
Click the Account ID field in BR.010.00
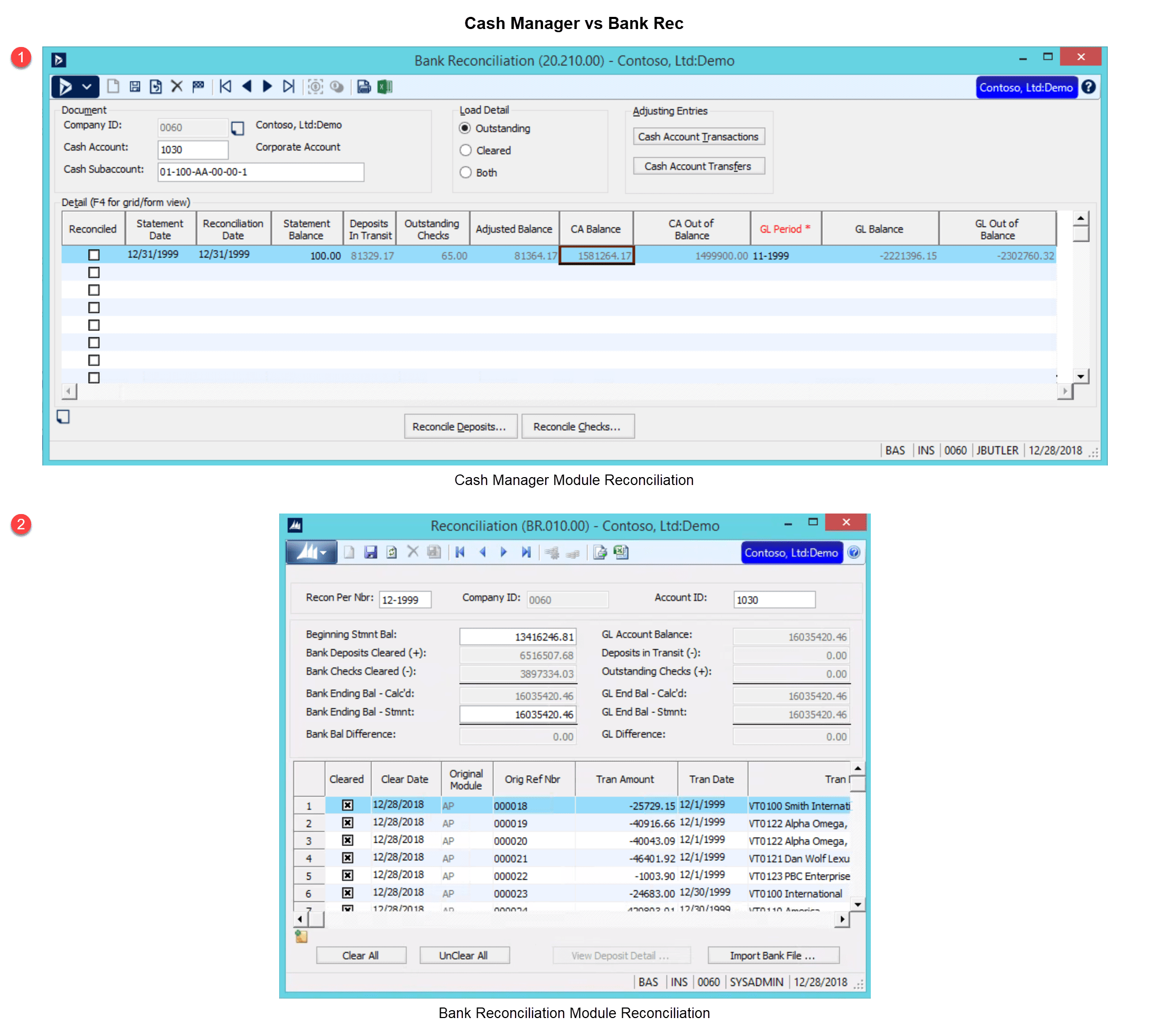tap(774, 600)
